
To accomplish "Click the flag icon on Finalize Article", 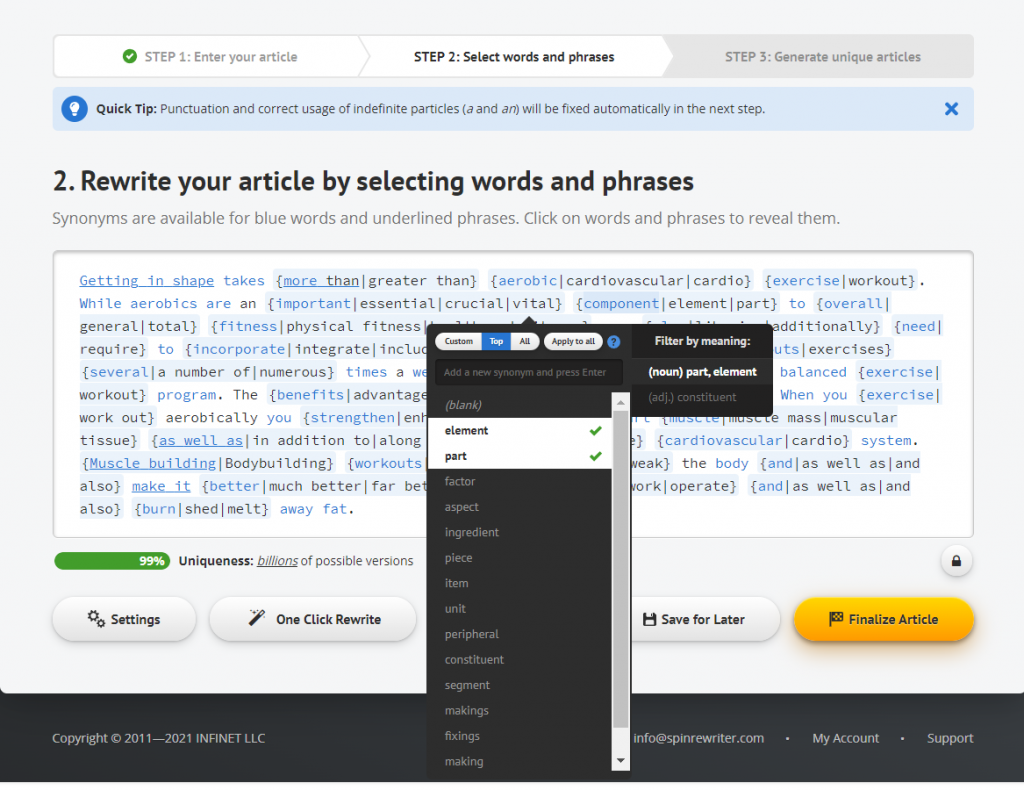I will 836,619.
